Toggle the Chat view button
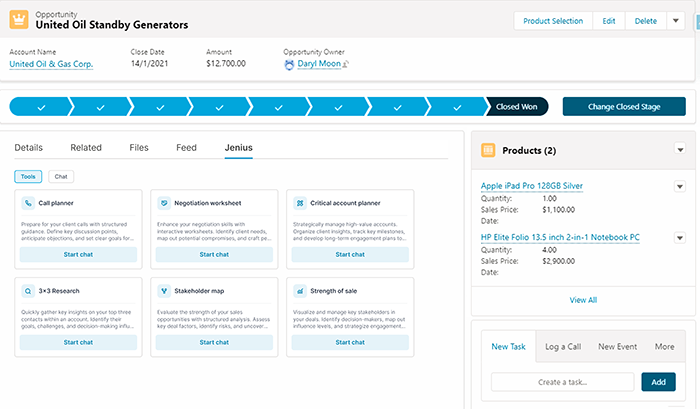The image size is (700, 409). point(61,176)
